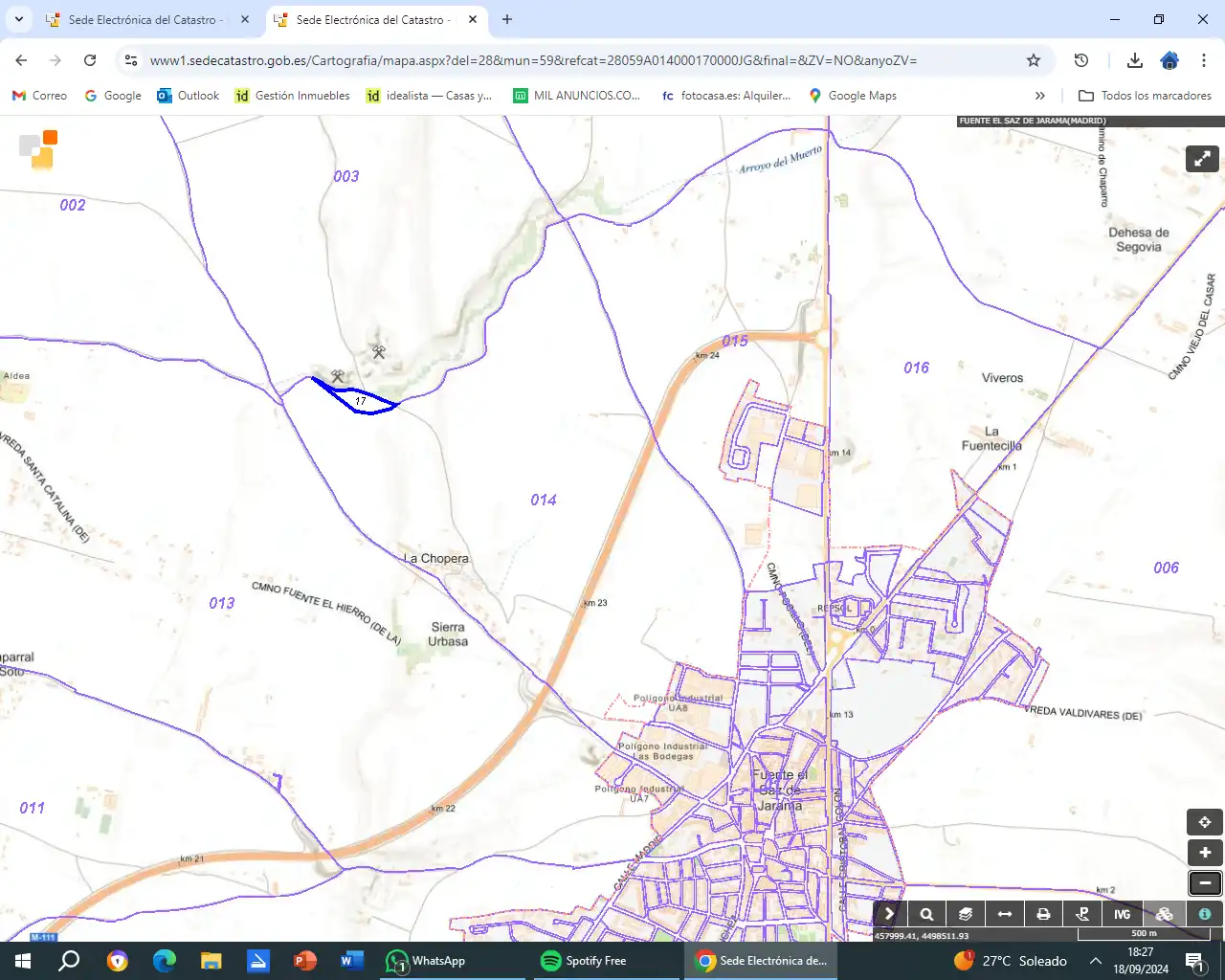Open the Correo bookmark
This screenshot has width=1225, height=980.
pos(39,96)
